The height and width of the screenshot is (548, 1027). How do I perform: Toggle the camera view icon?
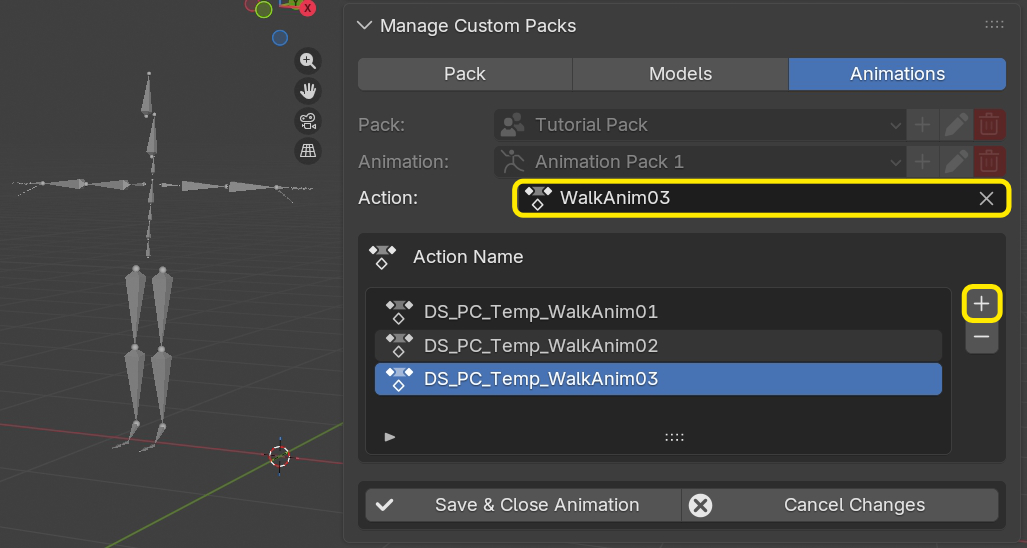[308, 122]
